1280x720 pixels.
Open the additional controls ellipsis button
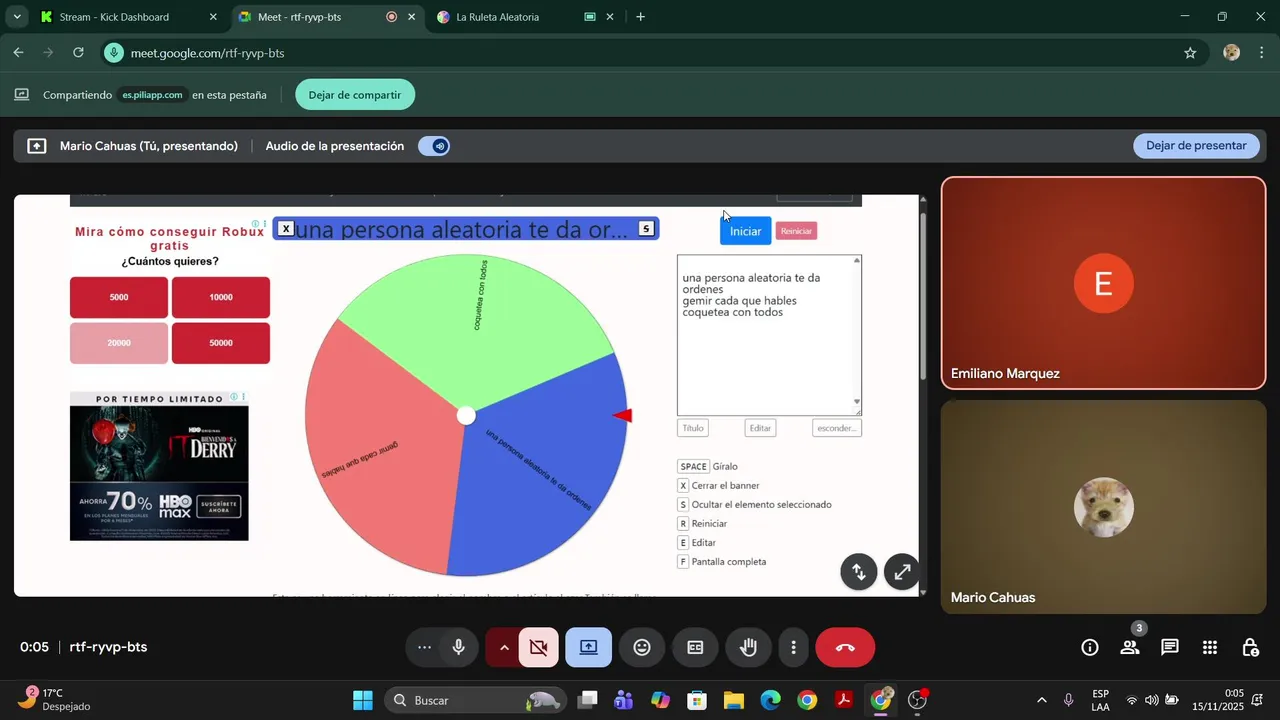pos(424,648)
